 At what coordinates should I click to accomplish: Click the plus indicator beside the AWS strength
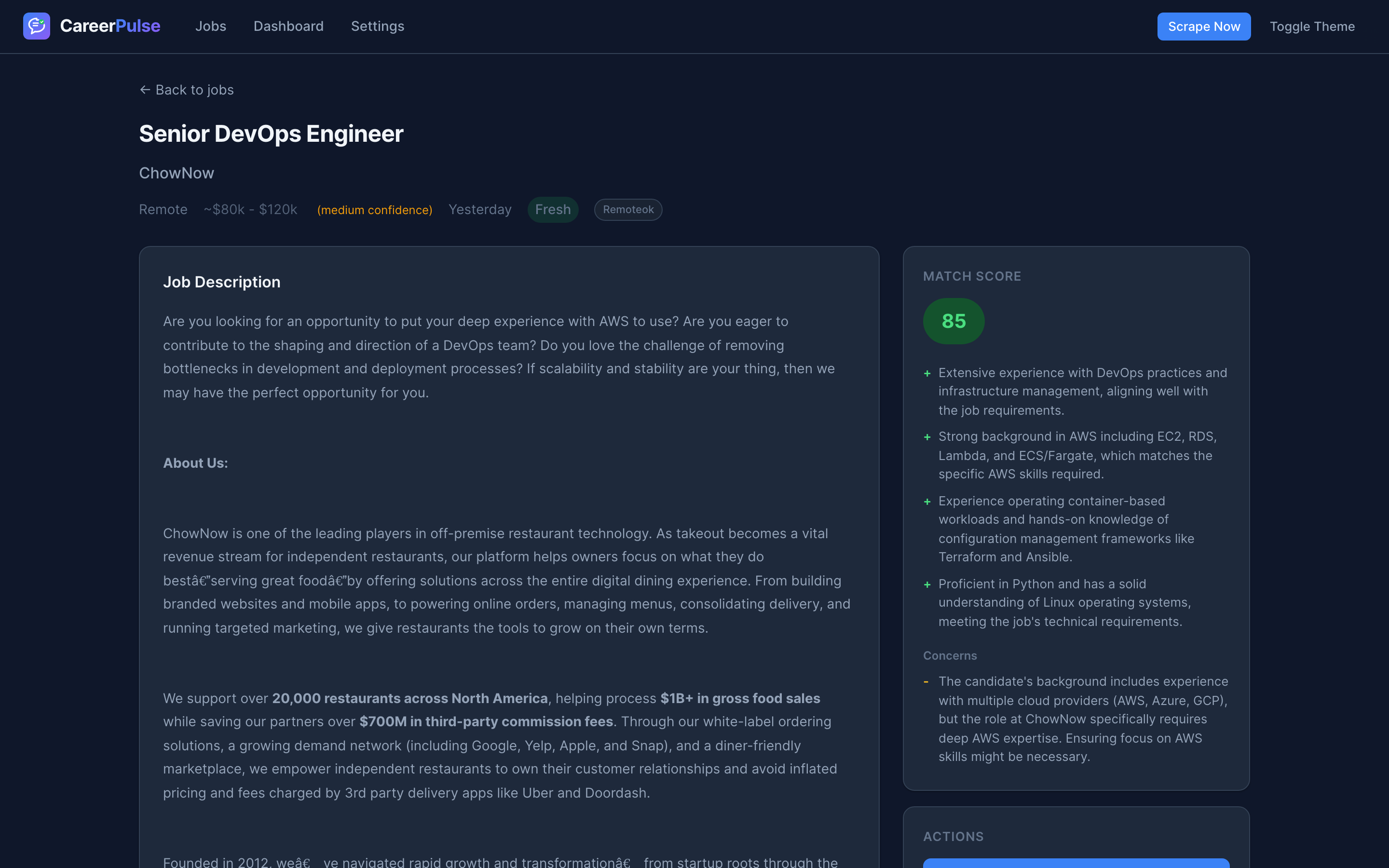927,436
